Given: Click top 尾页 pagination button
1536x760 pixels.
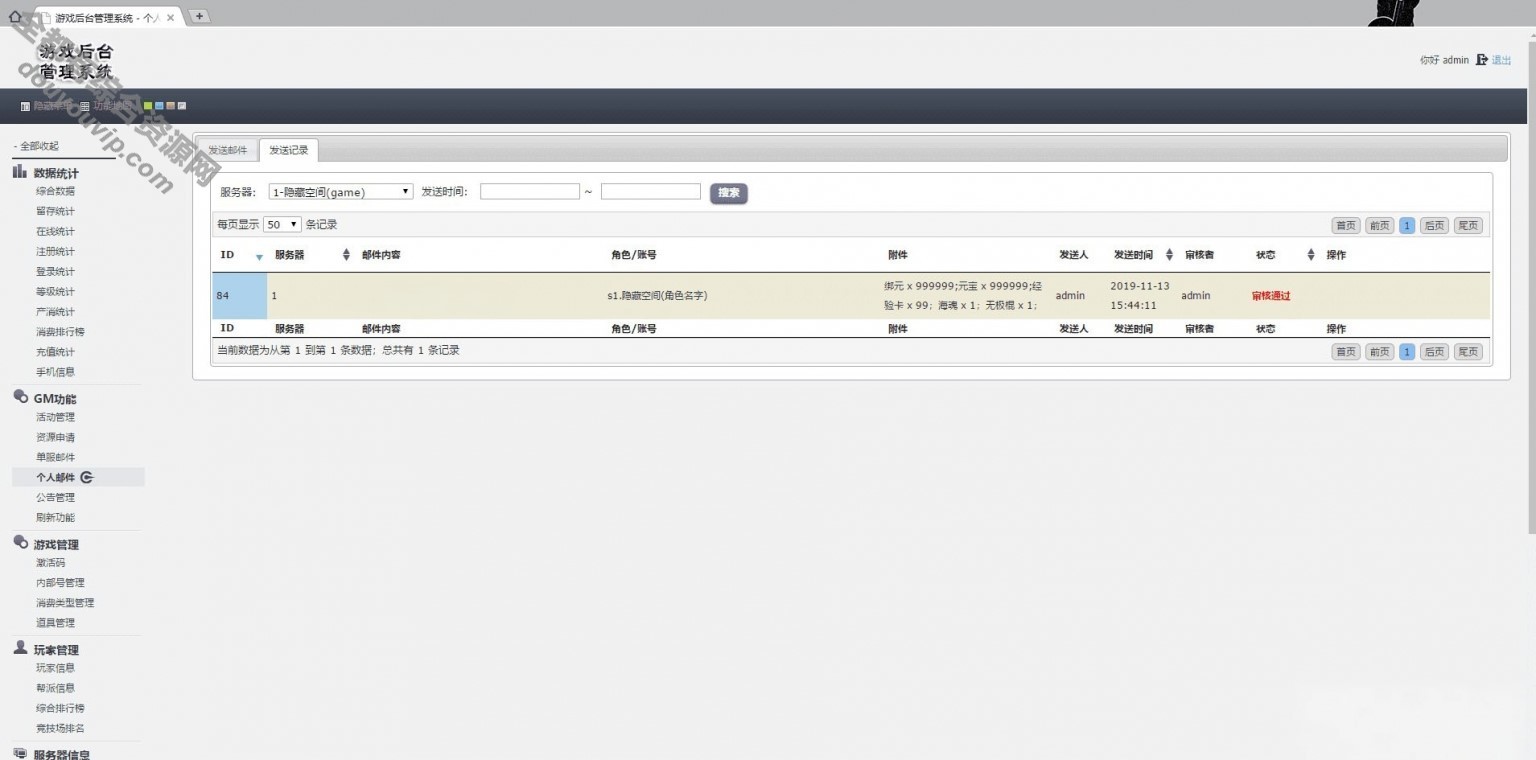Looking at the screenshot, I should (1468, 226).
